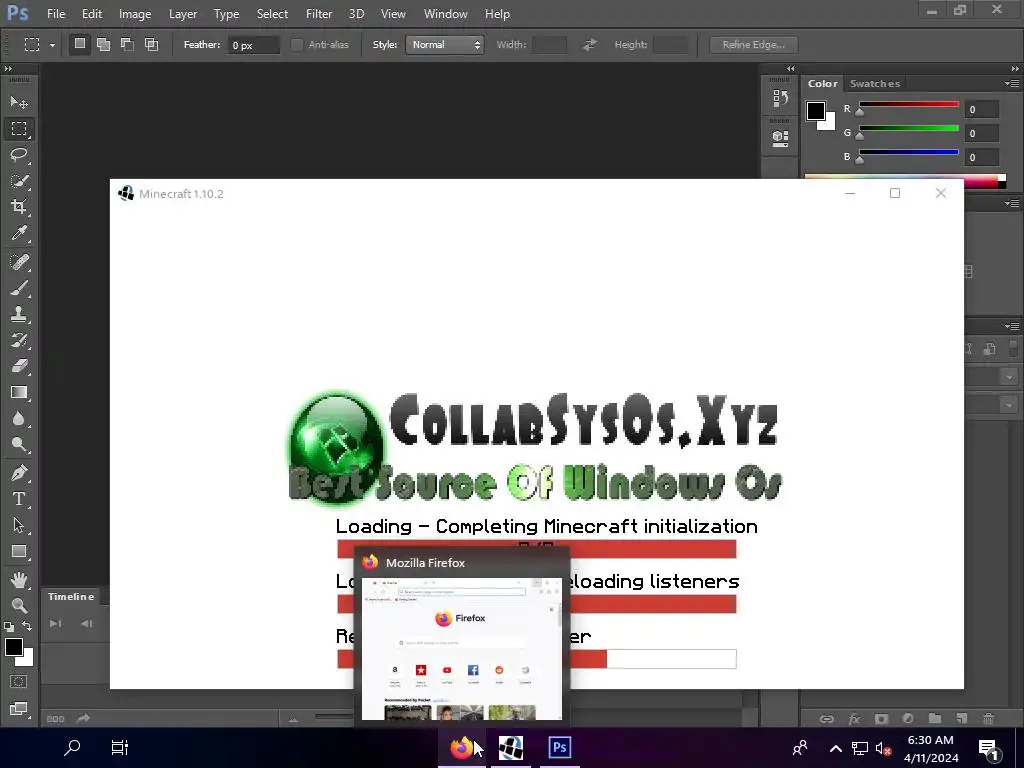Select the Crop tool

click(19, 207)
